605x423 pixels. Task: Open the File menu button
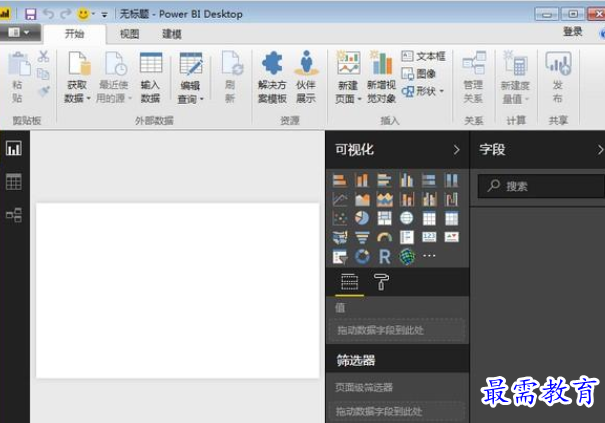pyautogui.click(x=19, y=32)
